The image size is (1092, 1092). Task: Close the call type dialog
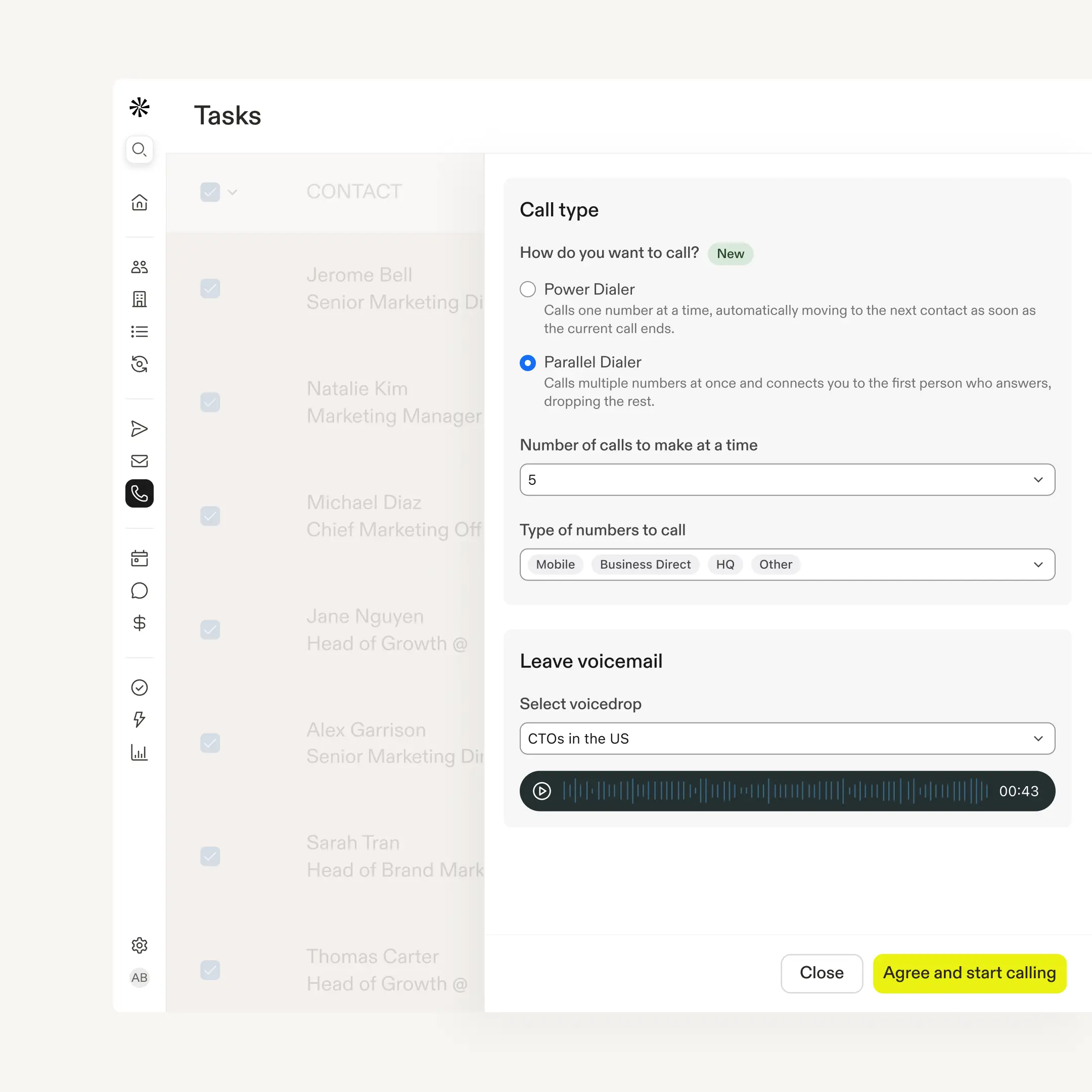point(821,973)
